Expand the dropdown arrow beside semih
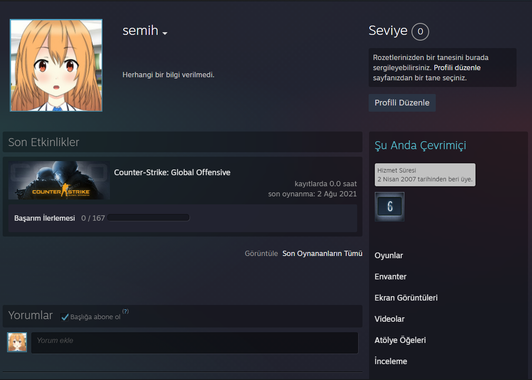Viewport: 532px width, 380px height. point(165,33)
